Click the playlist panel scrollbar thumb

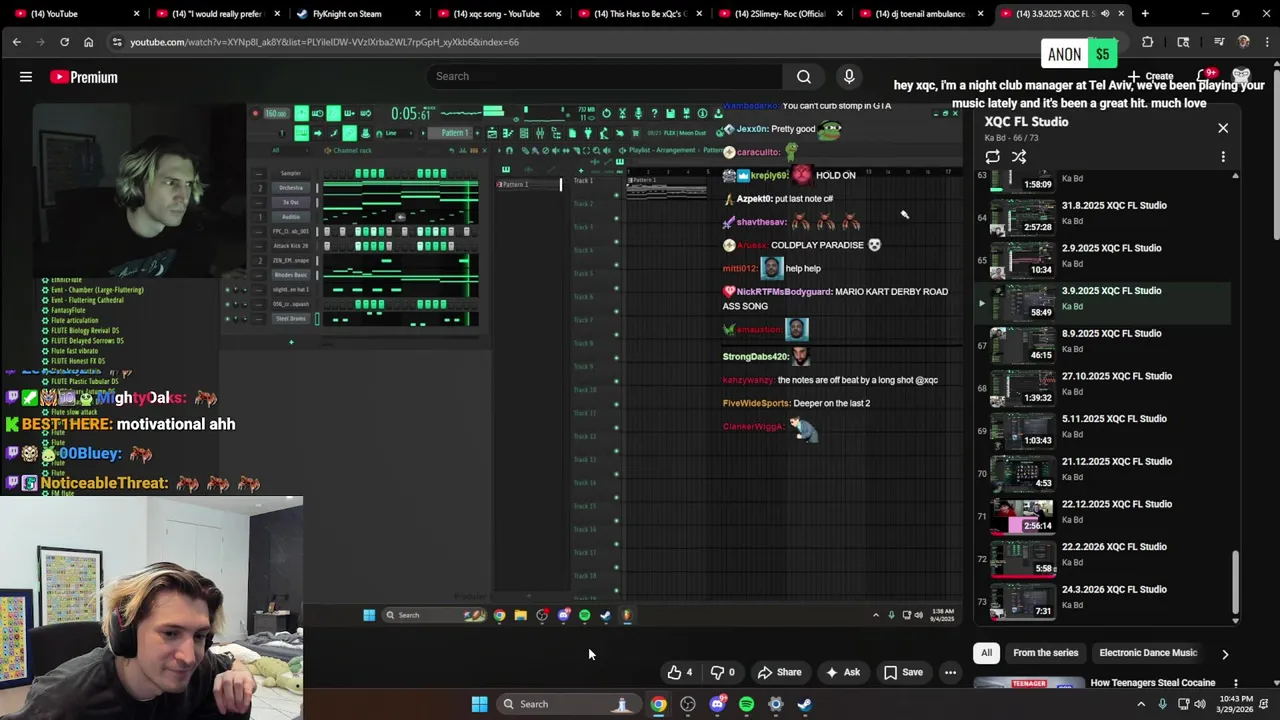(1236, 581)
